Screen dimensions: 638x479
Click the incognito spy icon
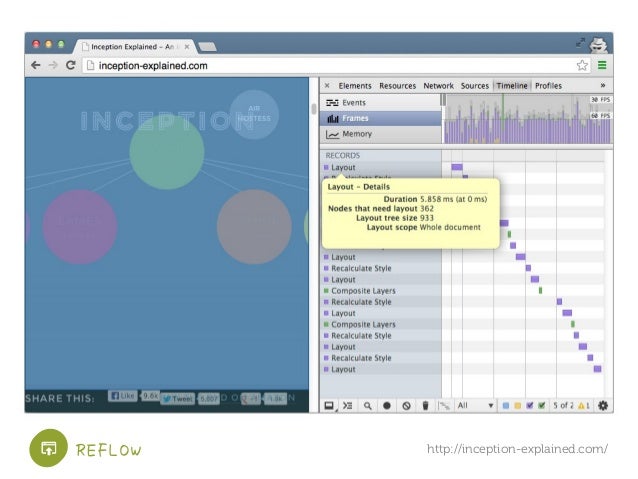[598, 45]
